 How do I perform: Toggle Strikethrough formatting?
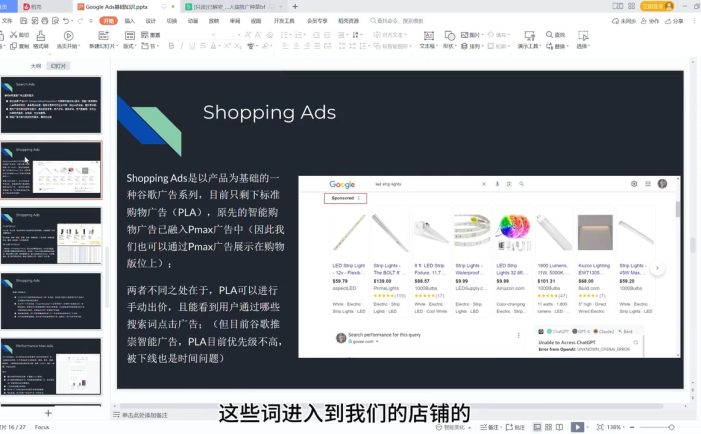[x=203, y=46]
